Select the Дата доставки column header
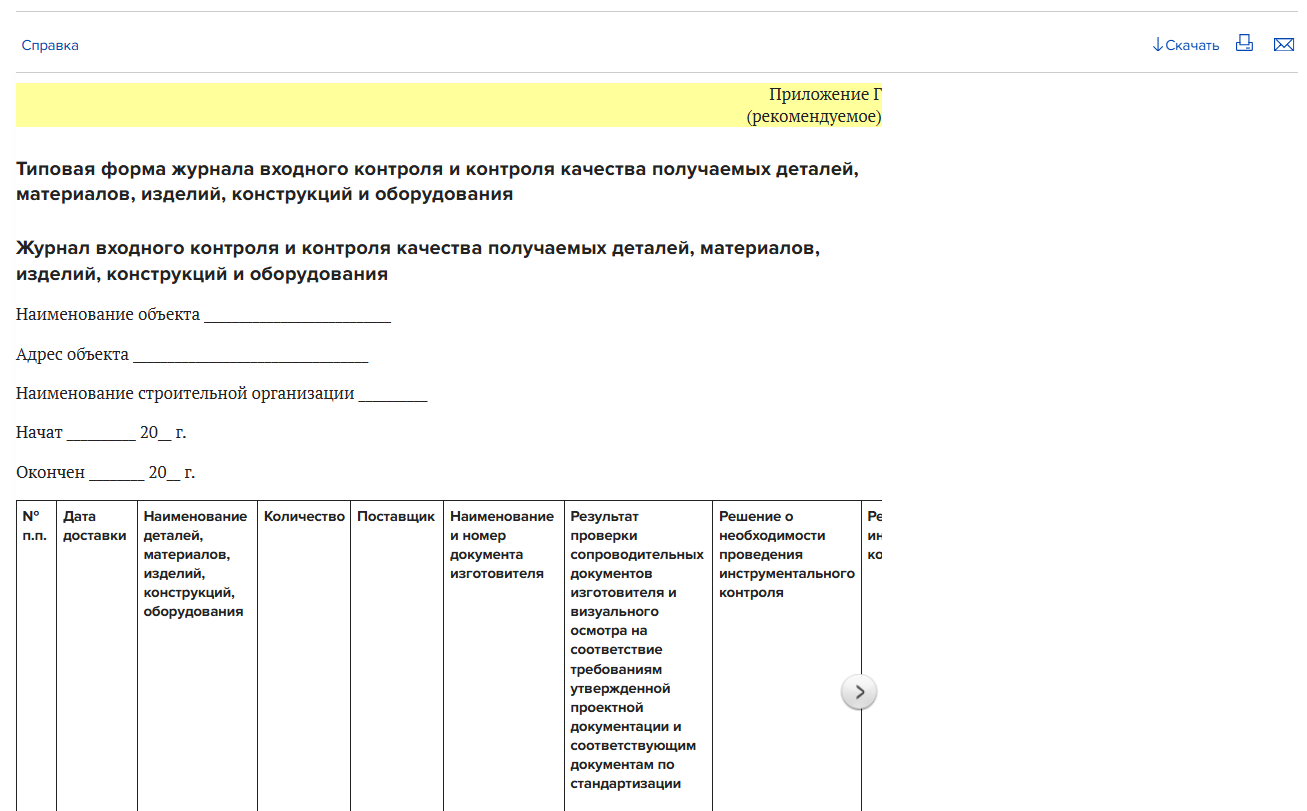Viewport: 1307px width, 811px height. pyautogui.click(x=94, y=526)
